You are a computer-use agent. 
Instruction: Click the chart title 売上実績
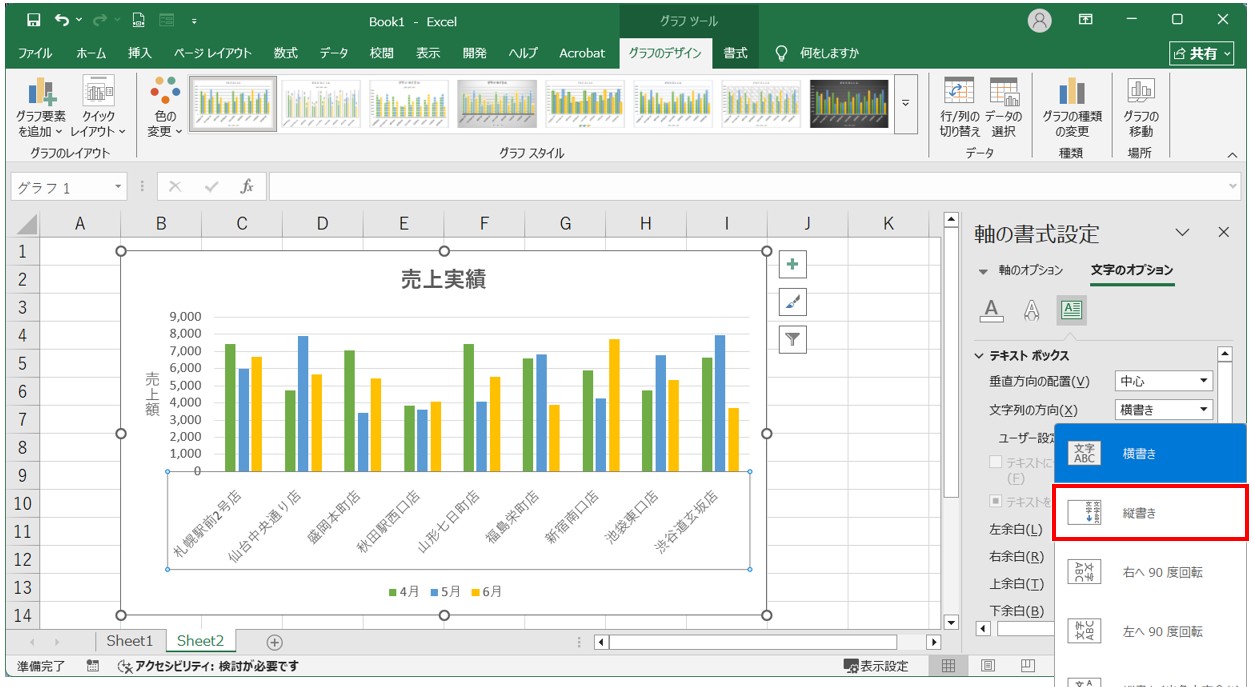click(x=443, y=280)
